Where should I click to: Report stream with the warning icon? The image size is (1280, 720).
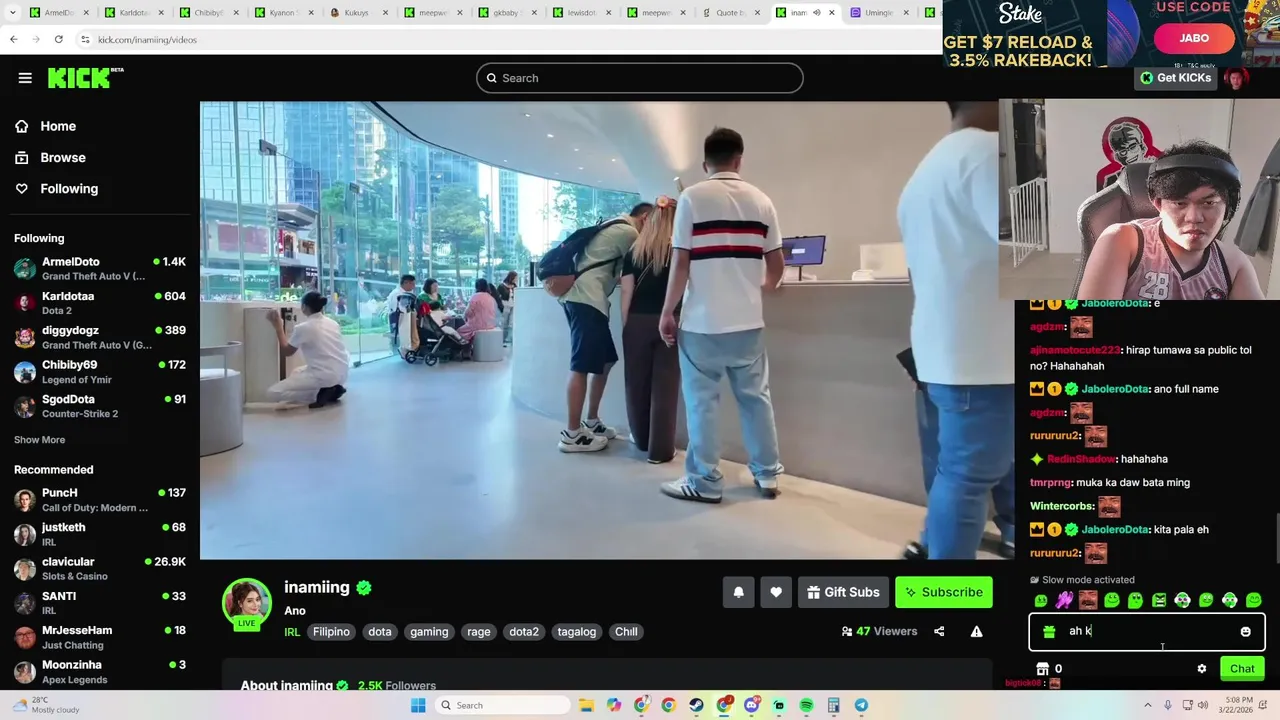coord(976,631)
